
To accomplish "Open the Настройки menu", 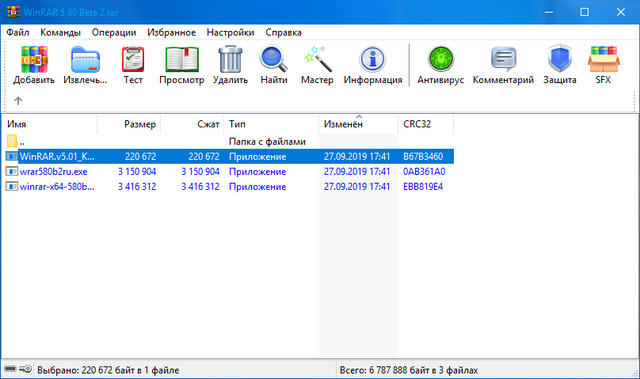I will coord(230,32).
